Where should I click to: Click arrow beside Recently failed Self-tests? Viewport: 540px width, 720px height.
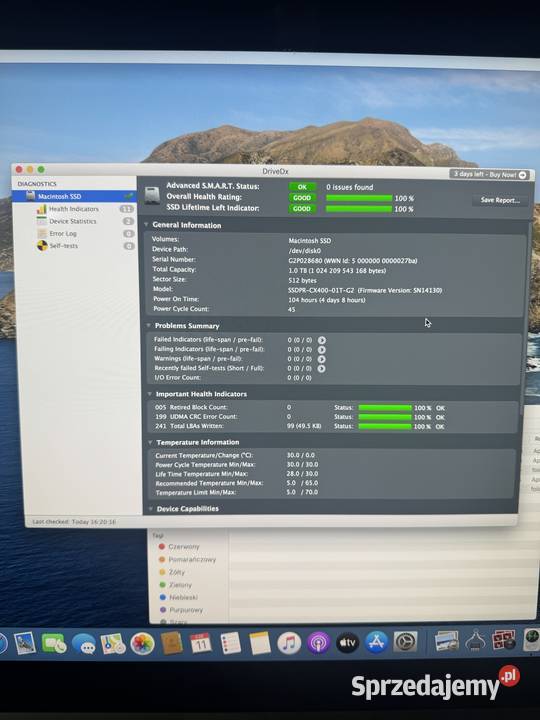point(321,368)
